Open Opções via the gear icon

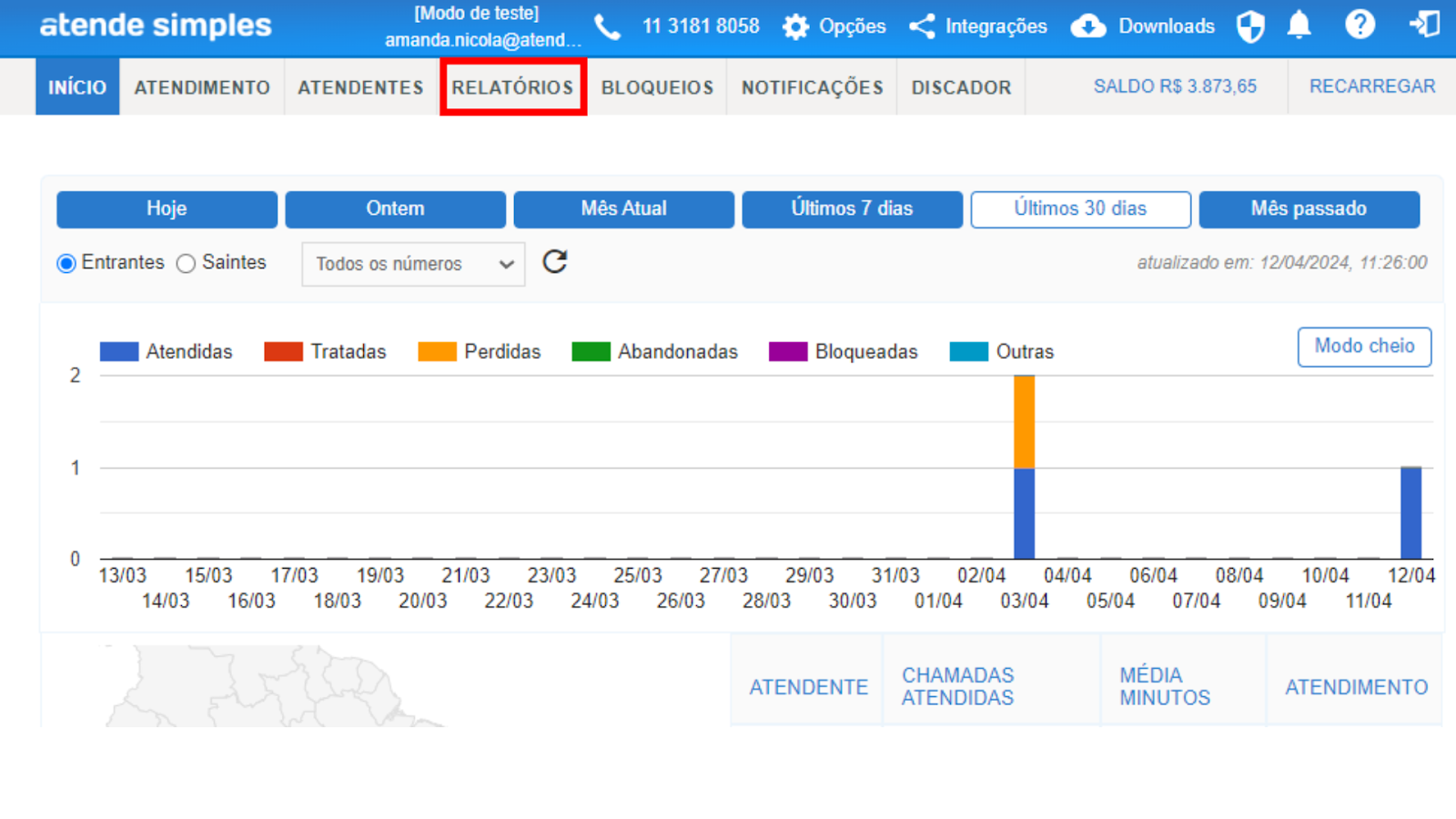coord(795,27)
